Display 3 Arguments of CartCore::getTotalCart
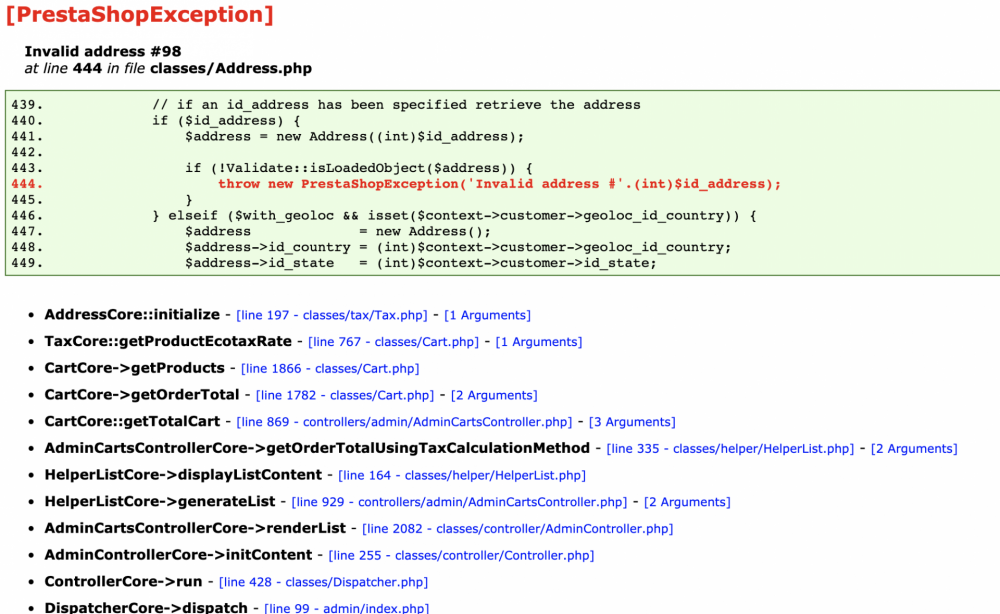 point(632,421)
